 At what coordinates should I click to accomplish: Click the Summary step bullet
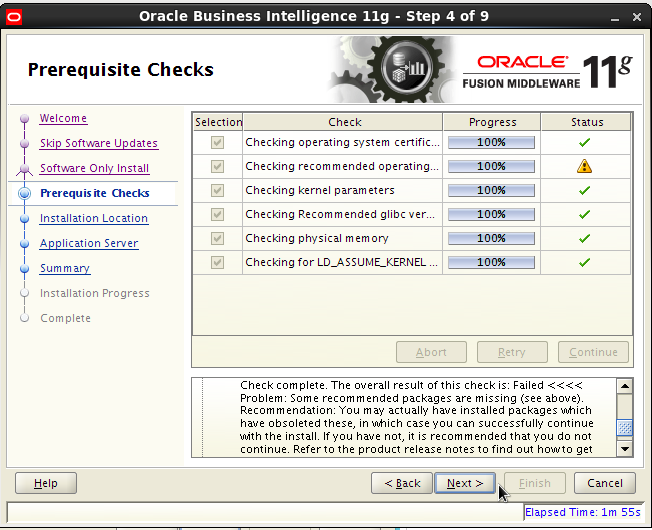tap(25, 269)
